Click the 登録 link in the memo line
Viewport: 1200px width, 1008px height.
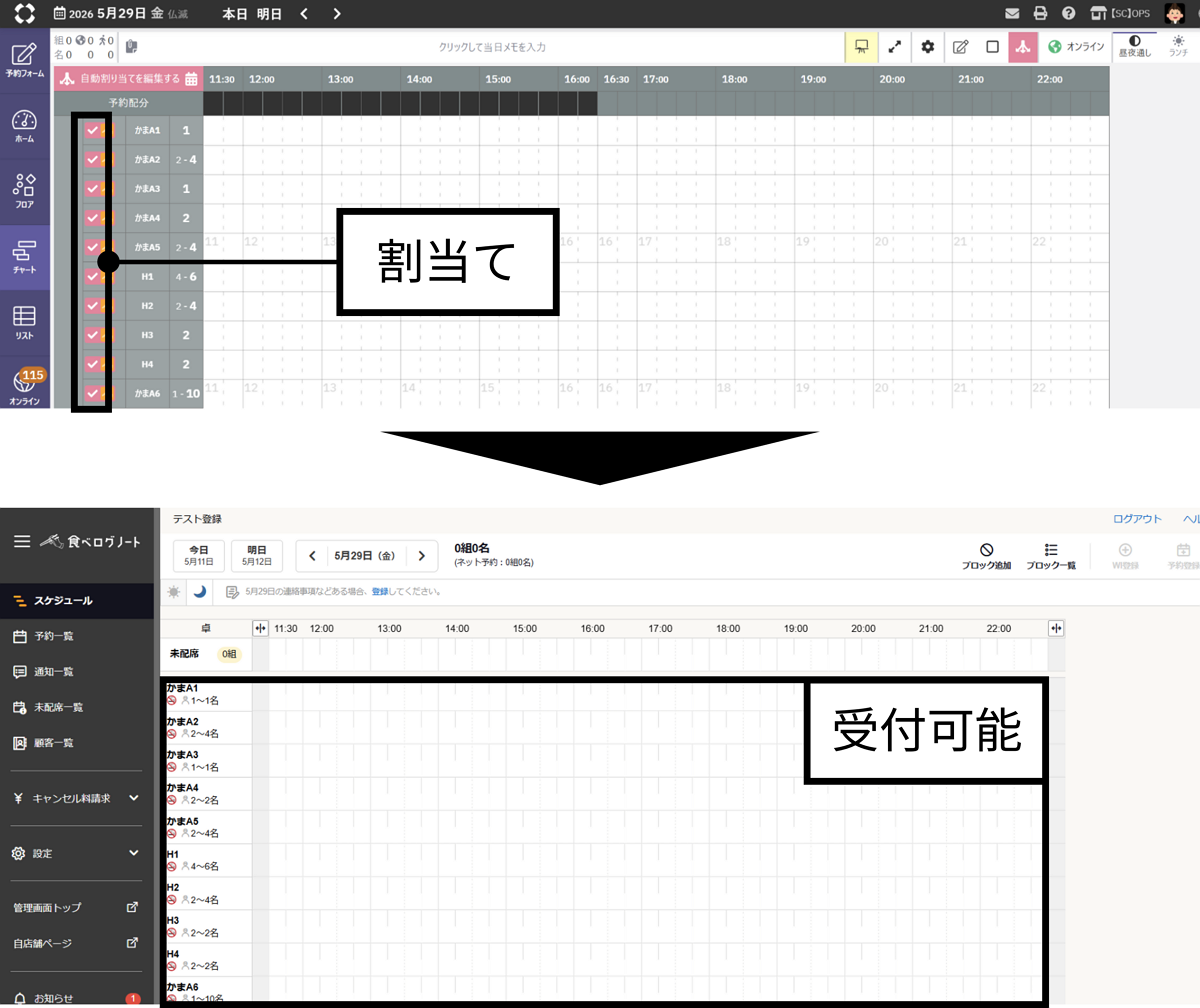click(380, 592)
